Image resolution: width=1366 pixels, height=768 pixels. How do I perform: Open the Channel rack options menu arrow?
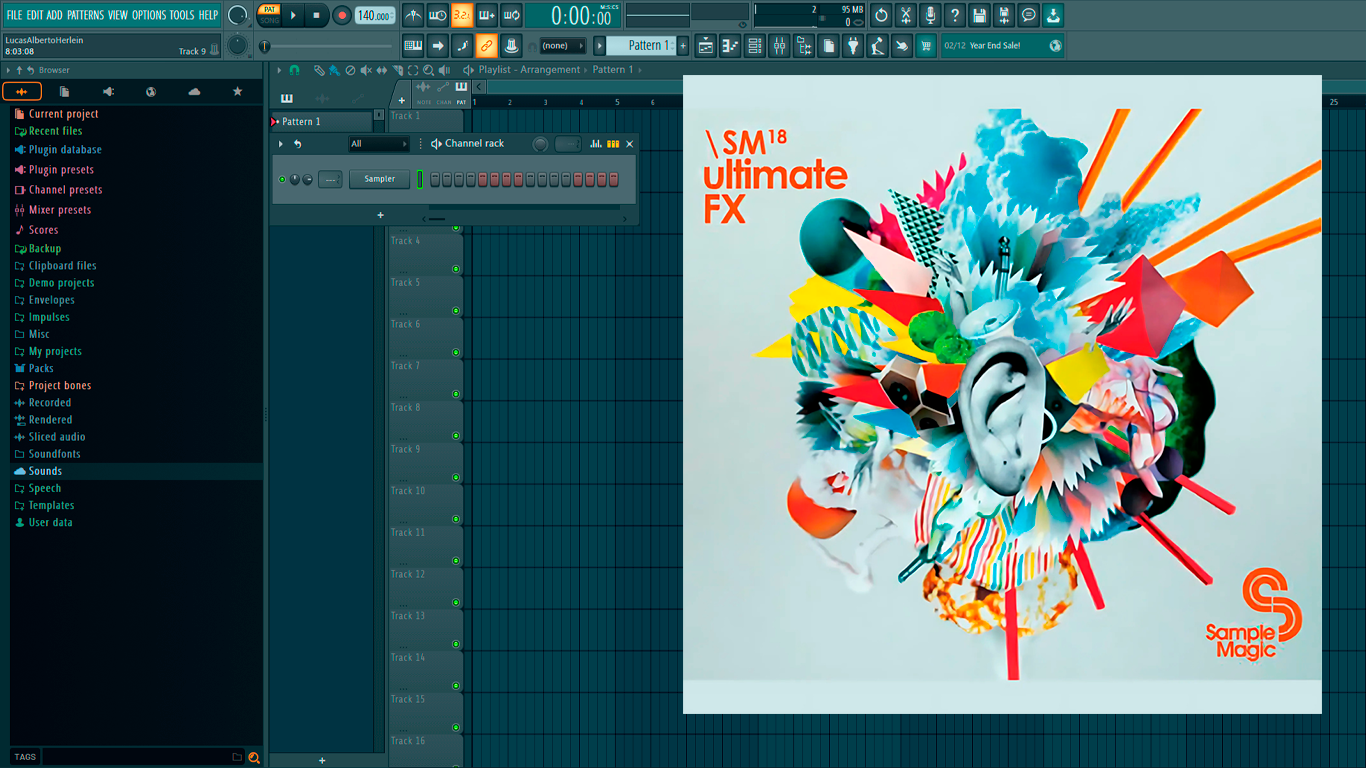tap(281, 144)
